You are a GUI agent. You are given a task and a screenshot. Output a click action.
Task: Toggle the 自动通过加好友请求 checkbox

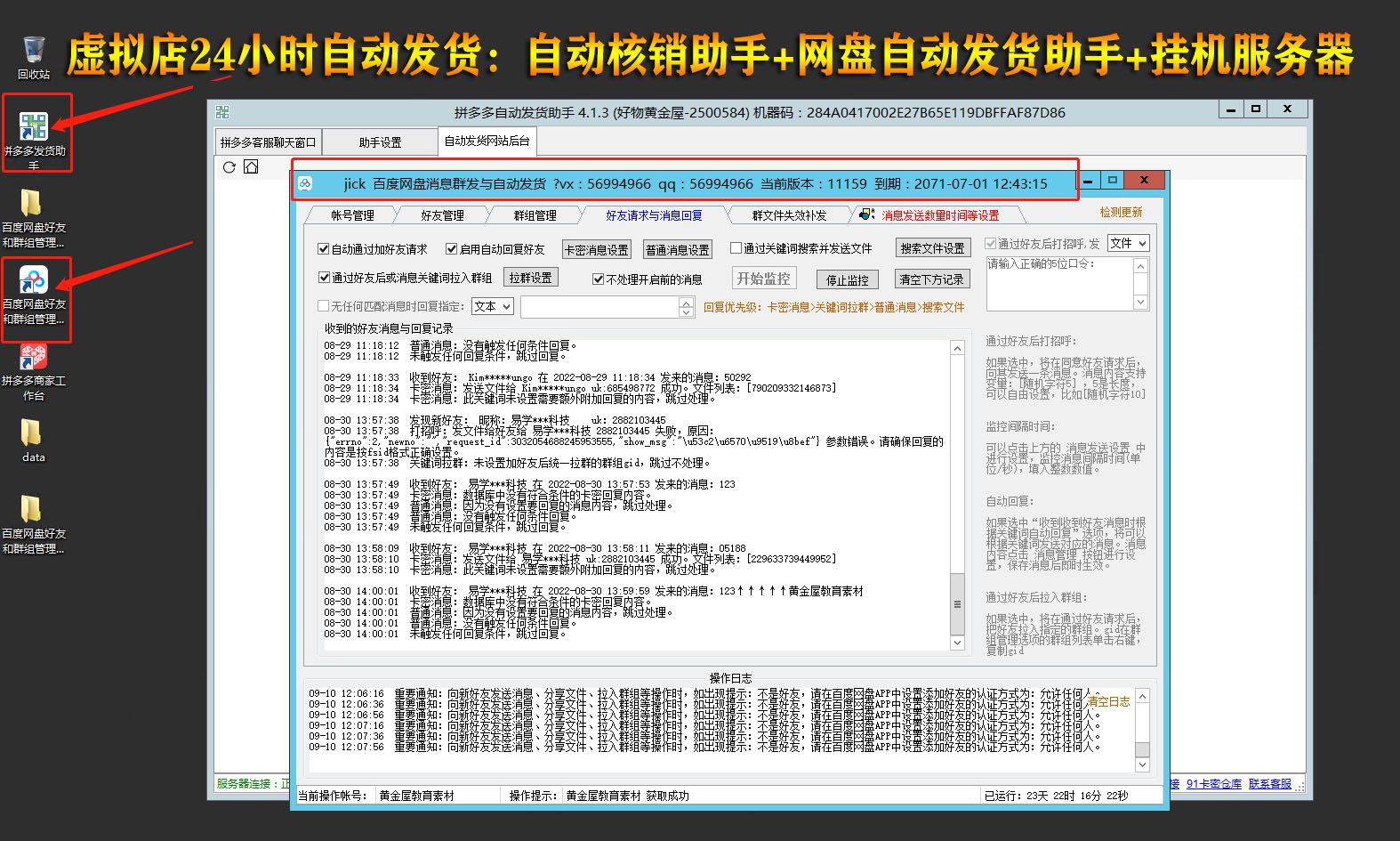click(324, 249)
